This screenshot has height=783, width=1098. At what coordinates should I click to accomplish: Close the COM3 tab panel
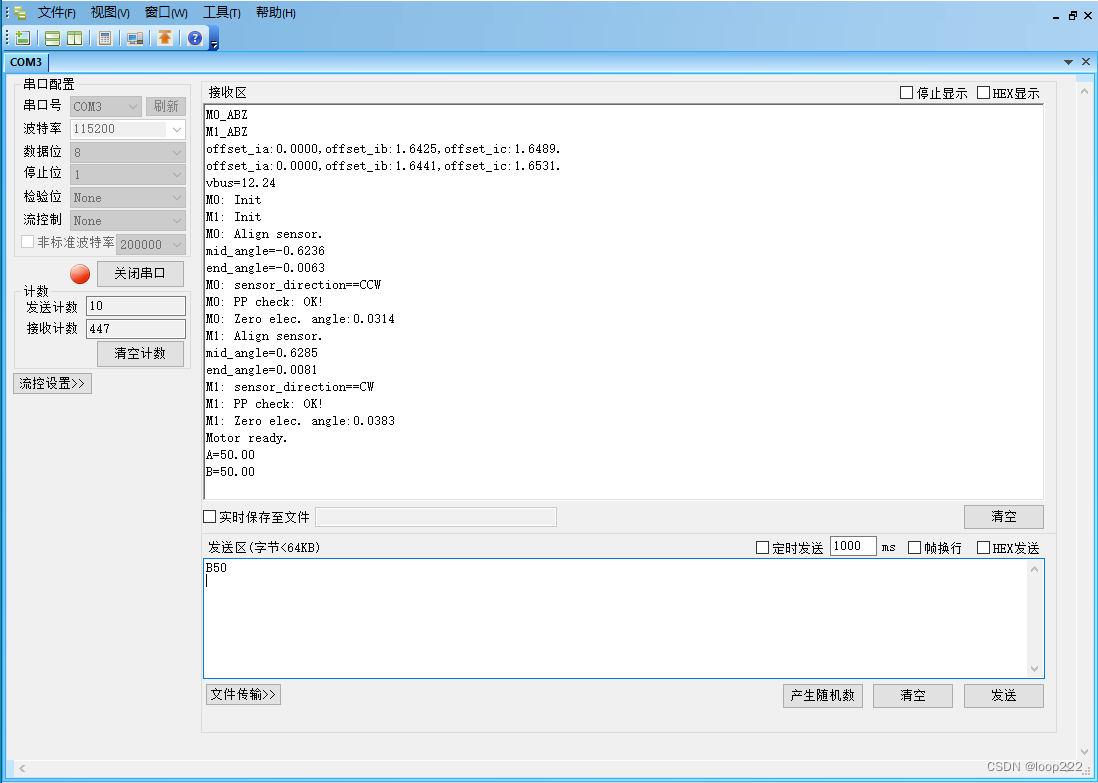(x=1086, y=62)
